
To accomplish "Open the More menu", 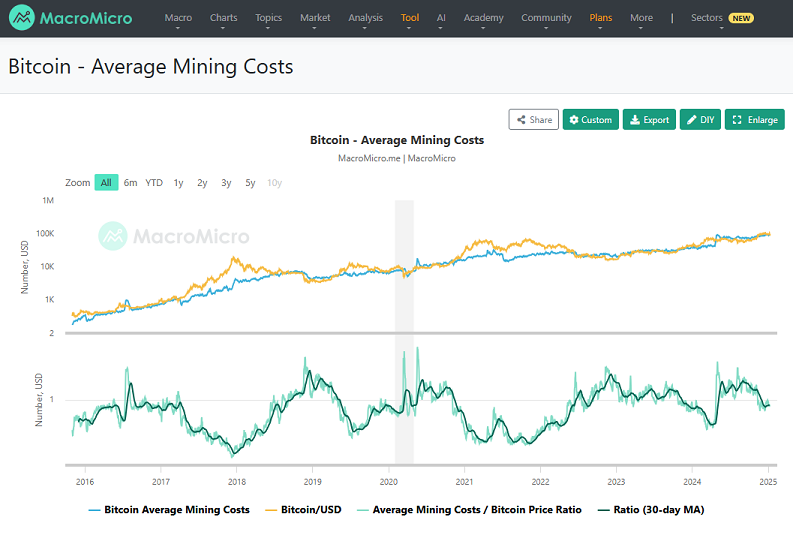I will coord(641,18).
